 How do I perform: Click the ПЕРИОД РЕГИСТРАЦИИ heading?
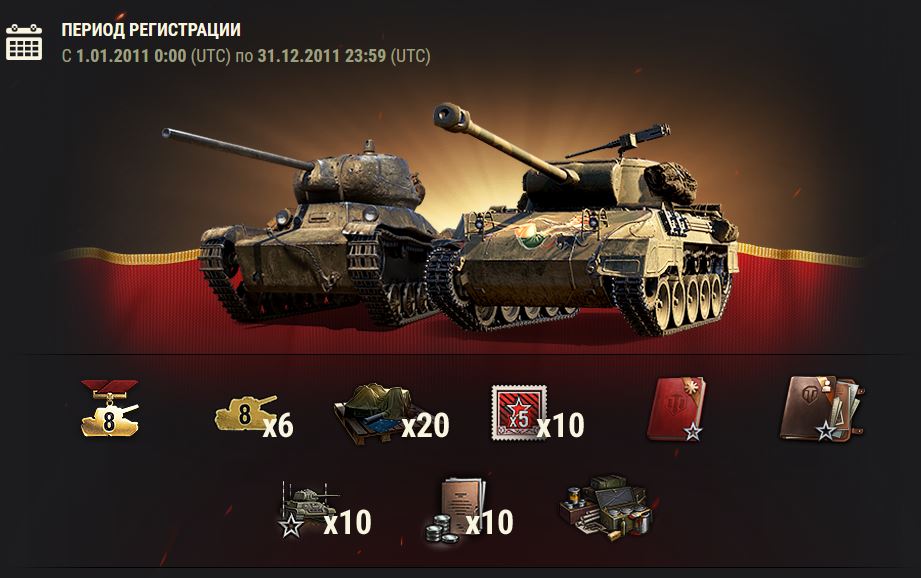pos(151,30)
